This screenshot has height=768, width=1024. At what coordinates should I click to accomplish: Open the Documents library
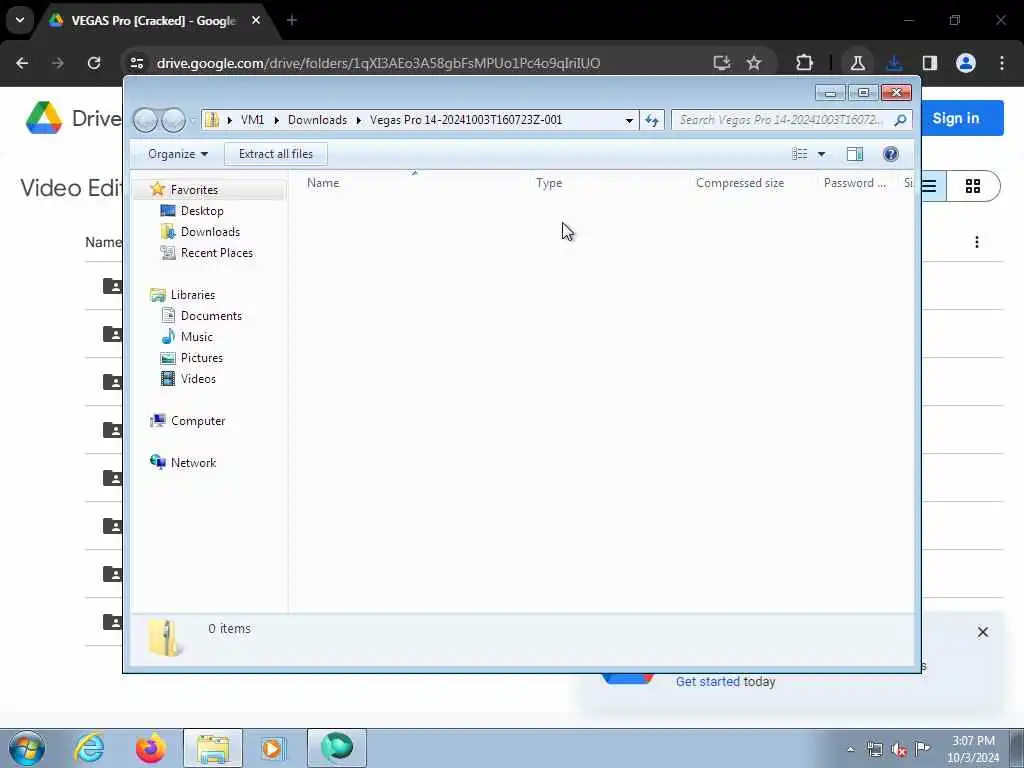pyautogui.click(x=211, y=315)
